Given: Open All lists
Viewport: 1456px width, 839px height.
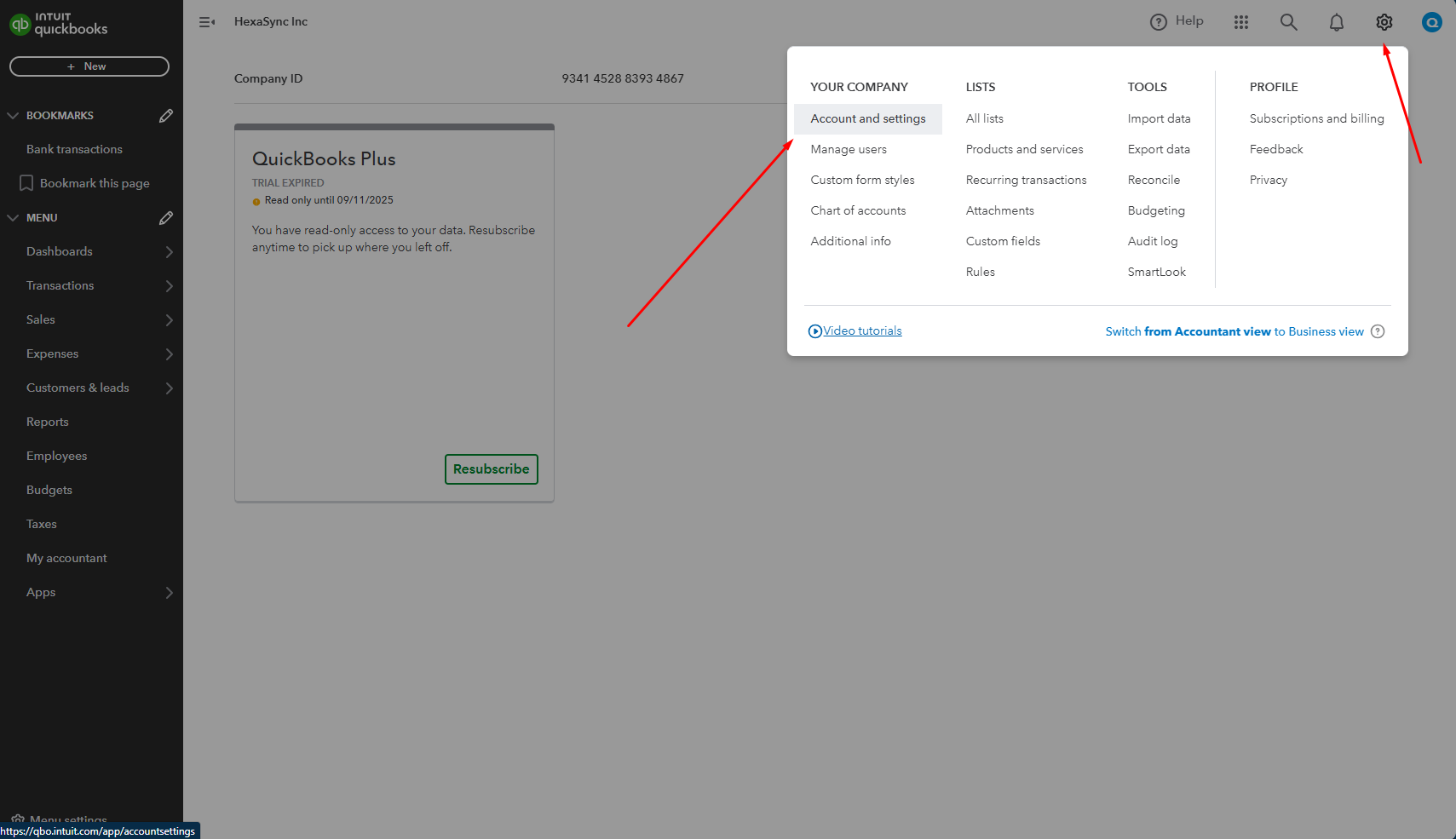Looking at the screenshot, I should coord(985,118).
